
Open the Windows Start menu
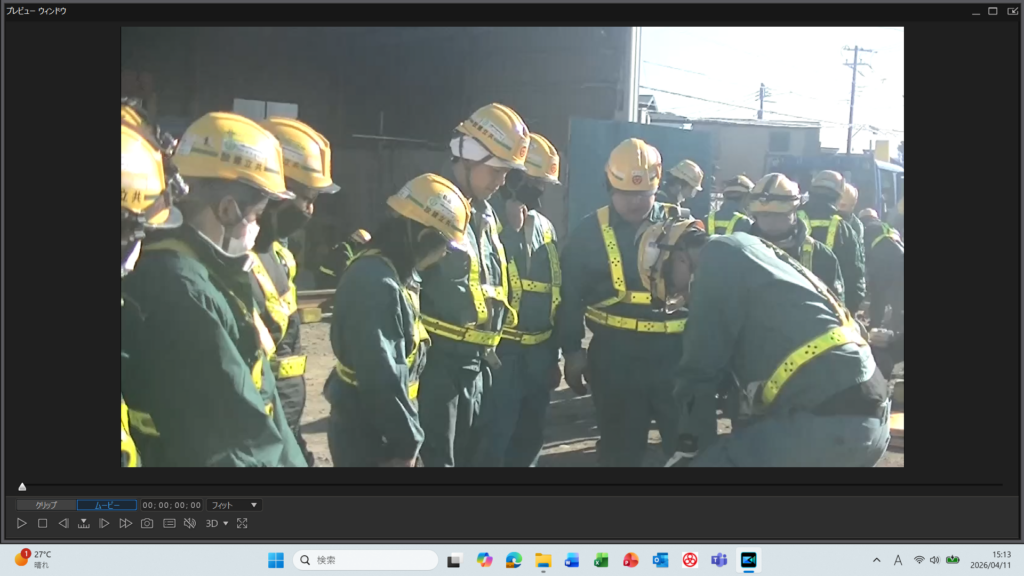[x=275, y=560]
